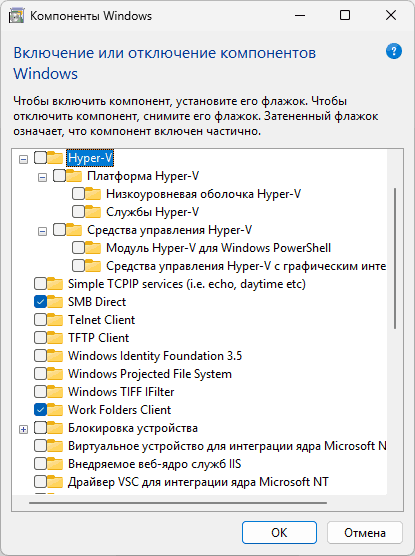Check Windows TIFF IFilter checkbox
Viewport: 415px width, 556px height.
[x=40, y=392]
